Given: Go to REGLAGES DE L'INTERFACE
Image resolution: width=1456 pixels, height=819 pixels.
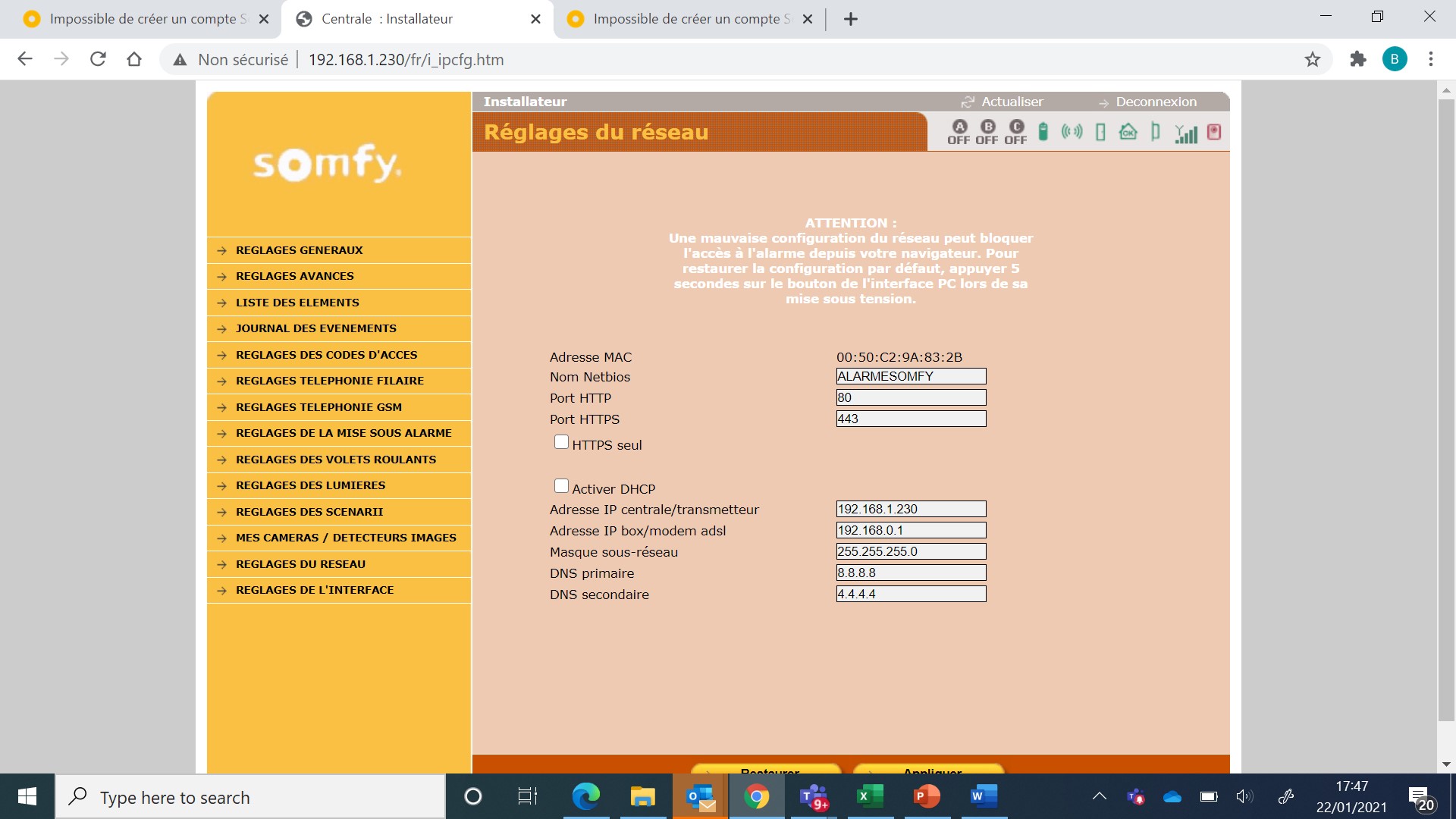Looking at the screenshot, I should 338,590.
